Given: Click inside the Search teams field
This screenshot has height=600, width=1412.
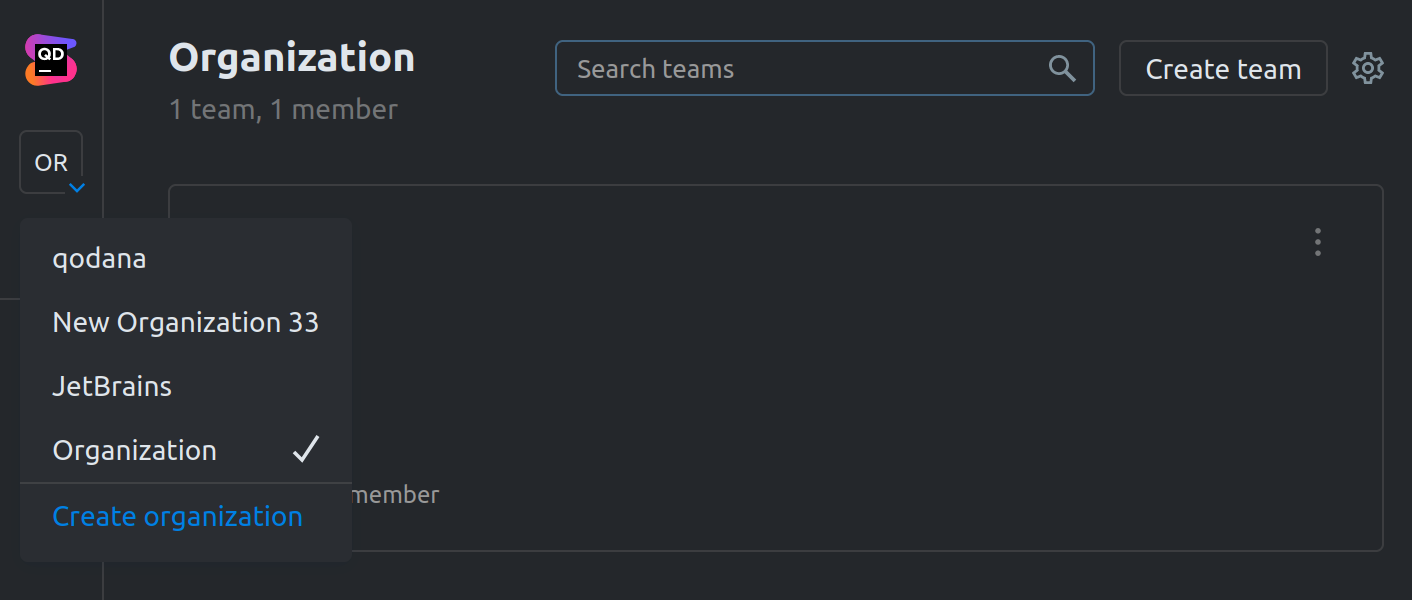Looking at the screenshot, I should (x=800, y=68).
